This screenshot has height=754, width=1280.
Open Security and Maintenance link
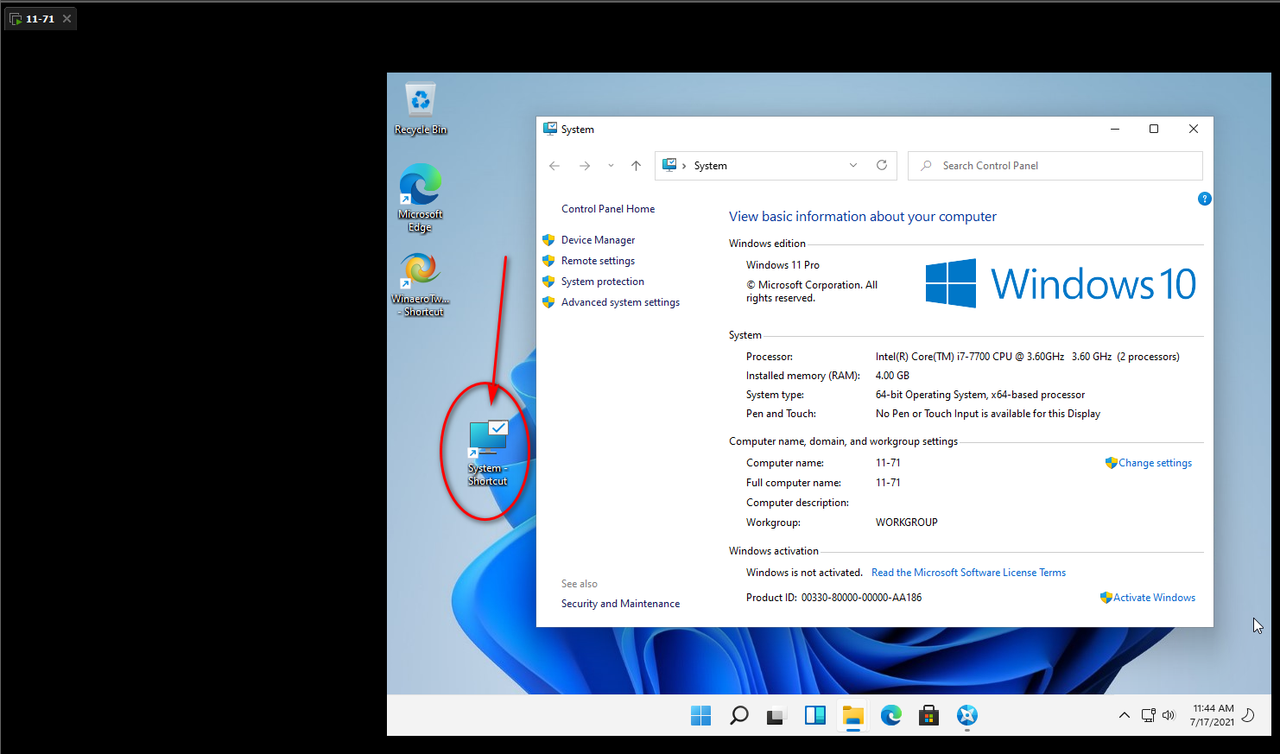(620, 604)
